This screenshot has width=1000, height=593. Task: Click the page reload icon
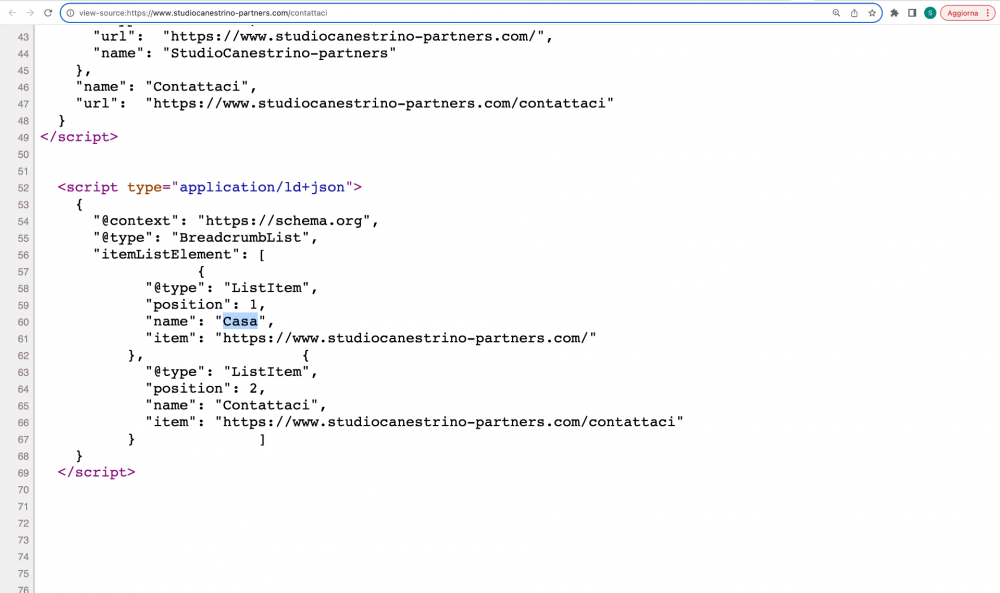pyautogui.click(x=47, y=13)
